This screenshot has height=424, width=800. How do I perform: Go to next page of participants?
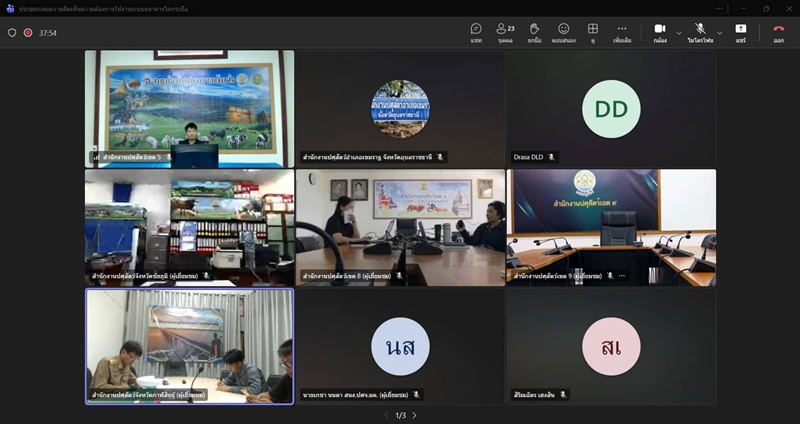coord(414,415)
